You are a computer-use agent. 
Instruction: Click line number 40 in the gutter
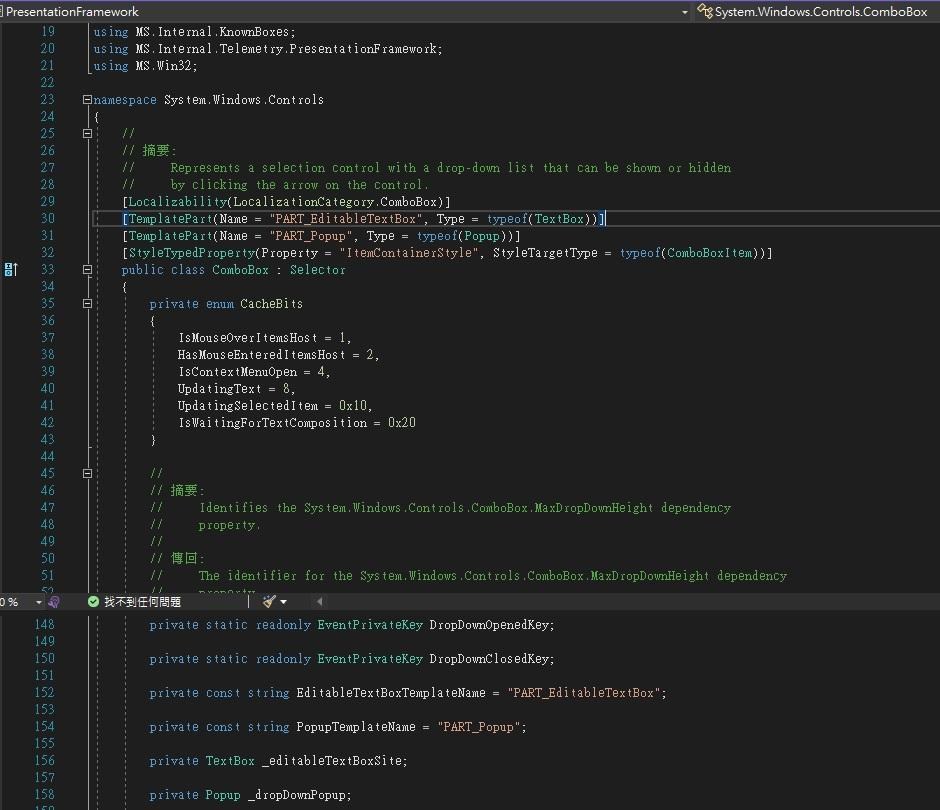coord(47,389)
